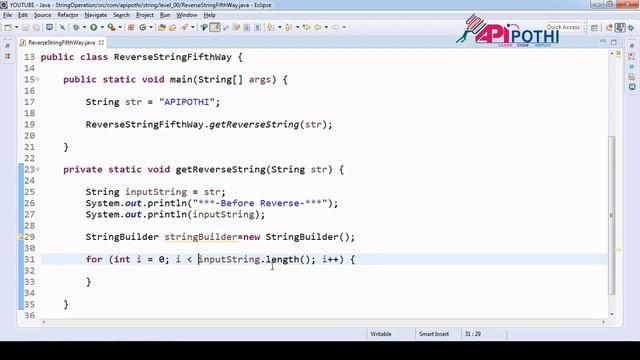The width and height of the screenshot is (640, 360).
Task: Click the Open Perspective icon
Action: tap(594, 27)
